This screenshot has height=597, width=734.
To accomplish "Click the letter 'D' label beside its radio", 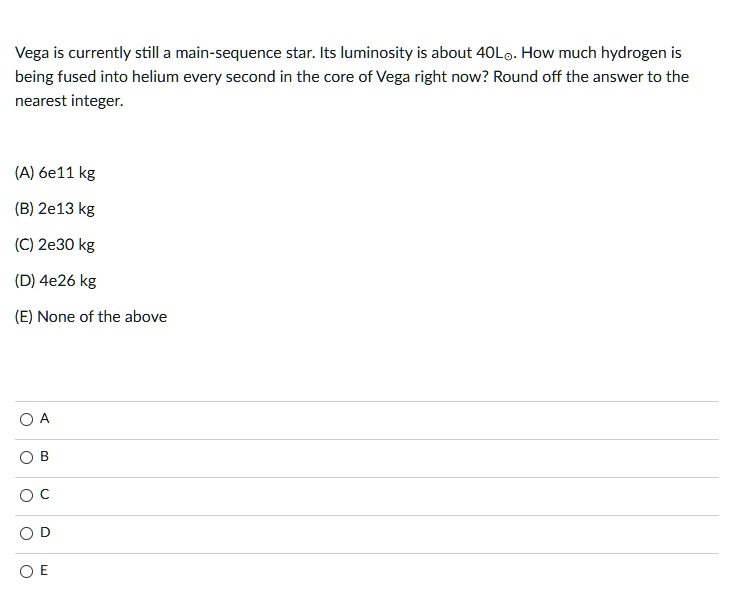I will point(45,534).
